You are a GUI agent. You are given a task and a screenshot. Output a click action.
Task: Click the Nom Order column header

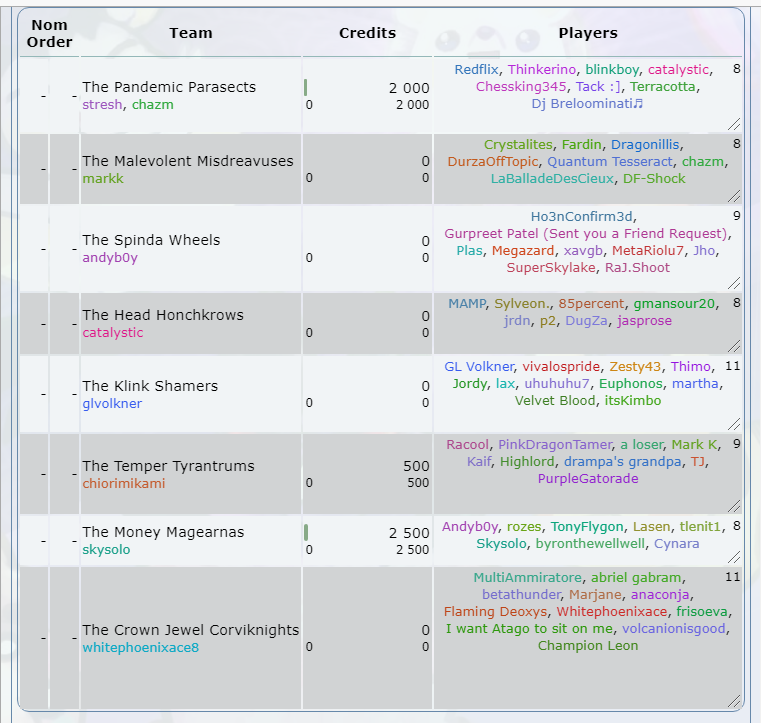pos(50,33)
